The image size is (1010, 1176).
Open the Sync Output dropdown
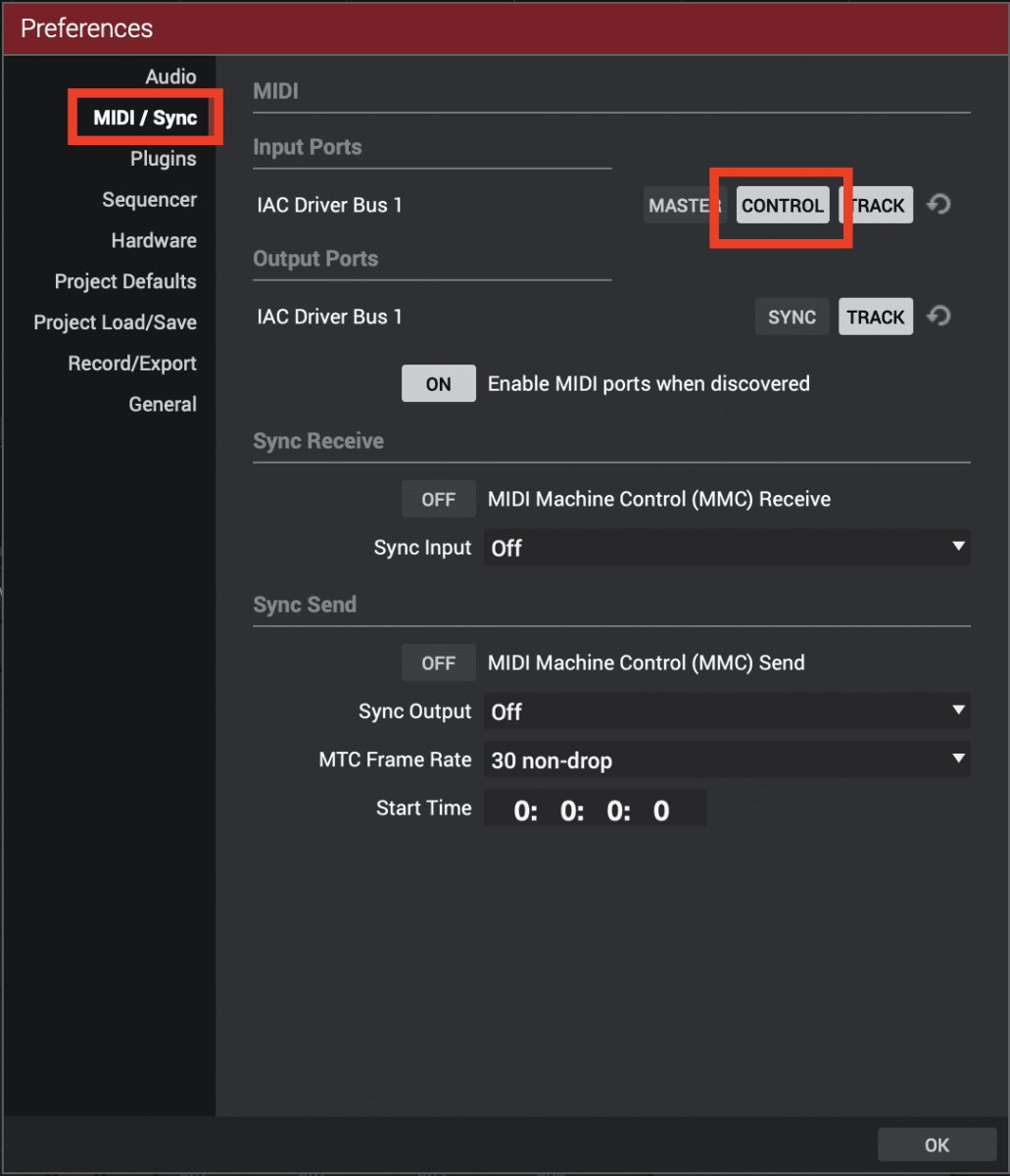727,711
